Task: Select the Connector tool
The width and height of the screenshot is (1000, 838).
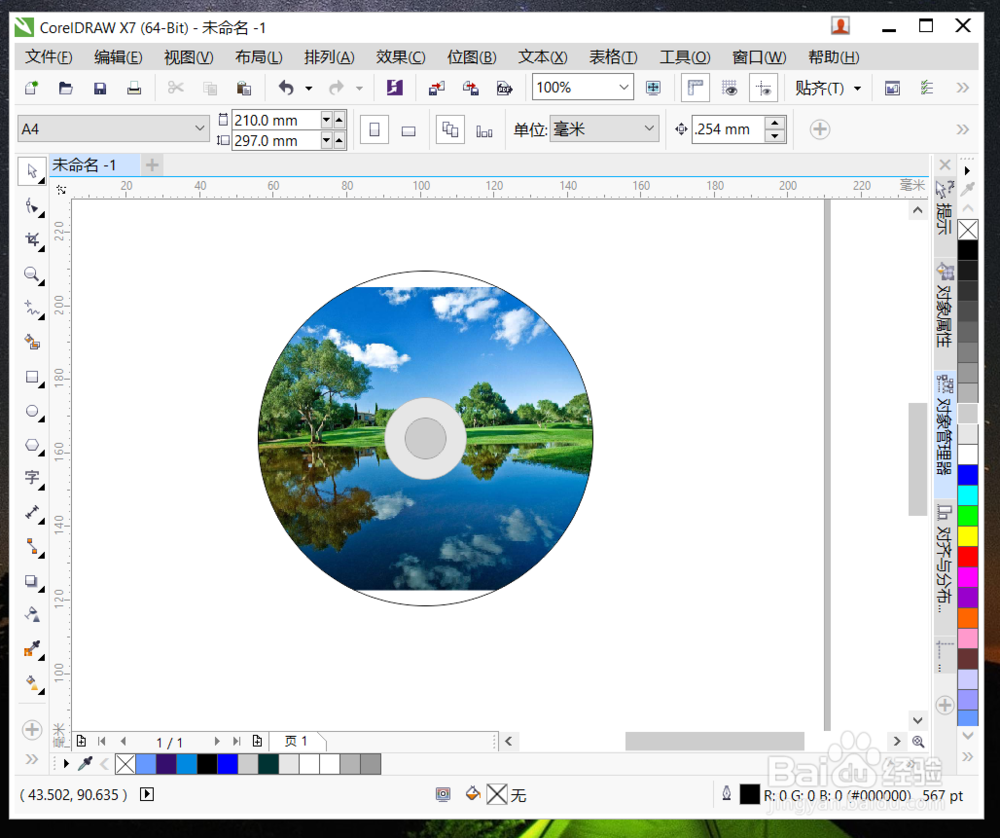Action: 32,547
